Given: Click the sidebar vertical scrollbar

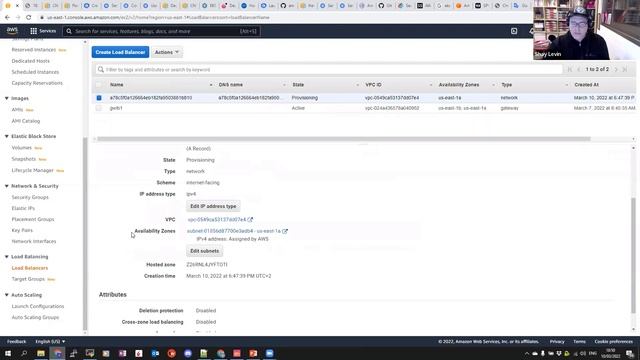Looking at the screenshot, I should pyautogui.click(x=85, y=233).
